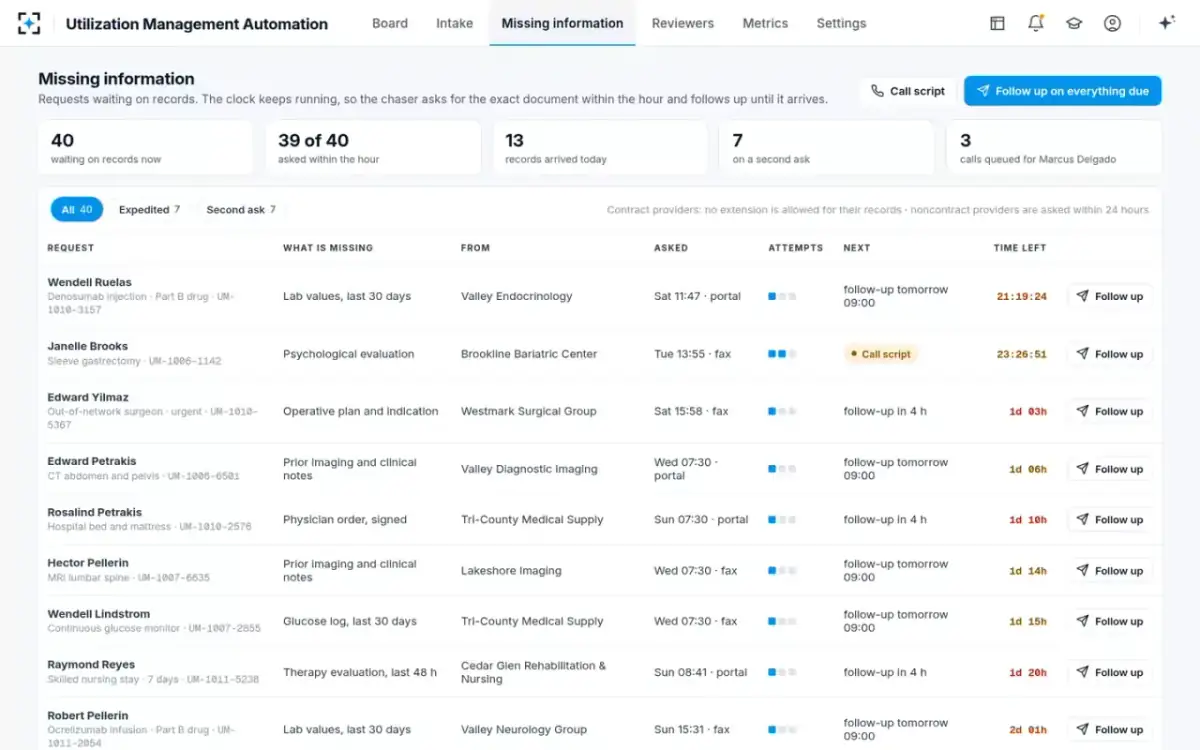The height and width of the screenshot is (750, 1200).
Task: Go to the Metrics tab
Action: click(765, 23)
